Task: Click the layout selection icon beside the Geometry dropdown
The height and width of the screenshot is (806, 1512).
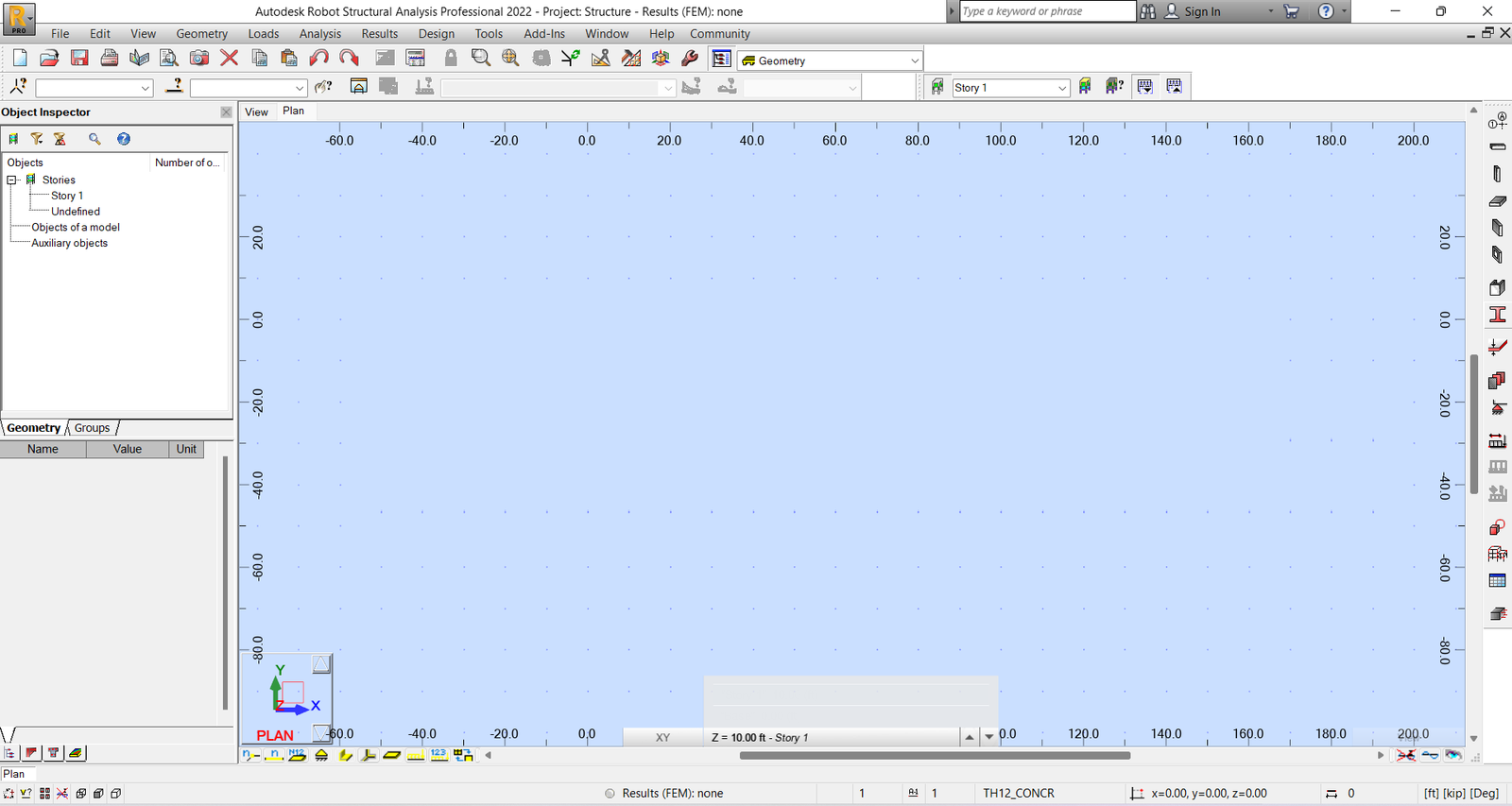Action: tap(722, 60)
